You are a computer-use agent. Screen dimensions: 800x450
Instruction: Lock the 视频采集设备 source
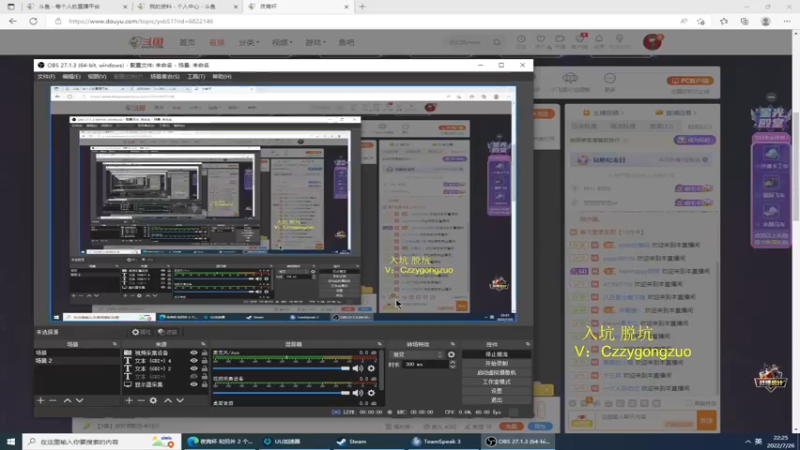tap(204, 353)
